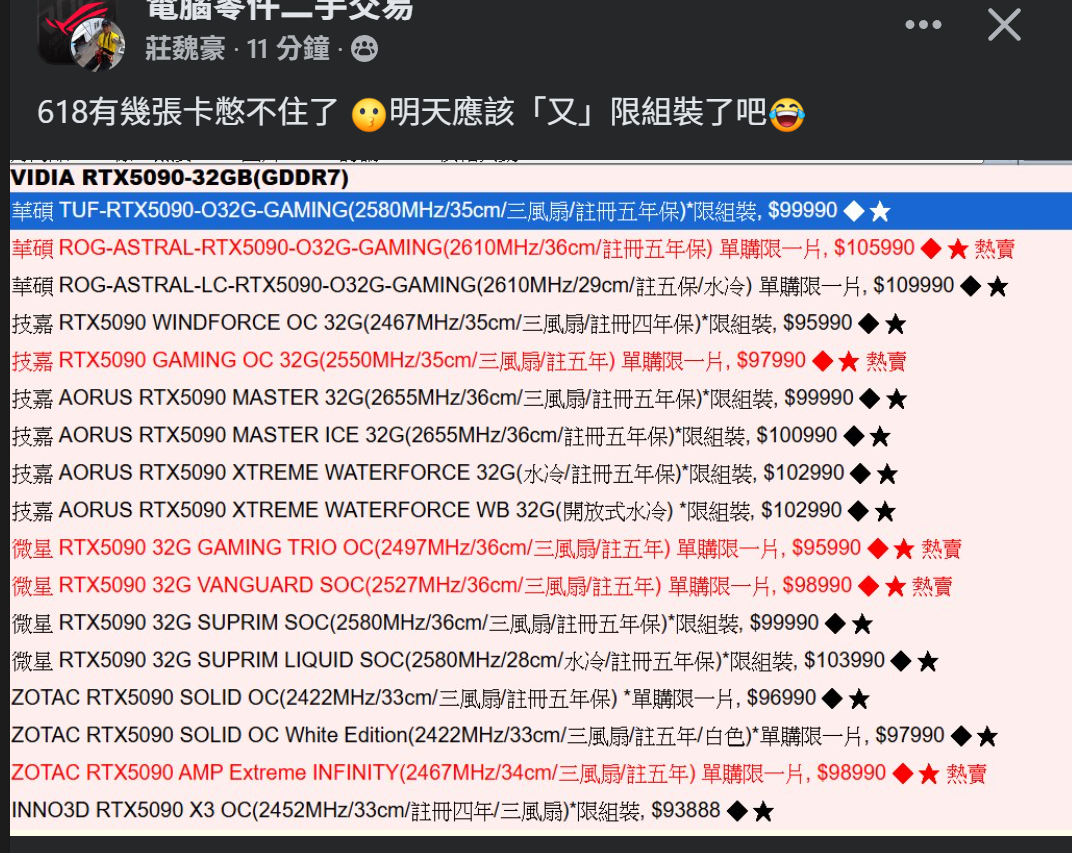Click the white star on the TUF-RTX5090 row
The image size is (1072, 853).
[x=880, y=211]
